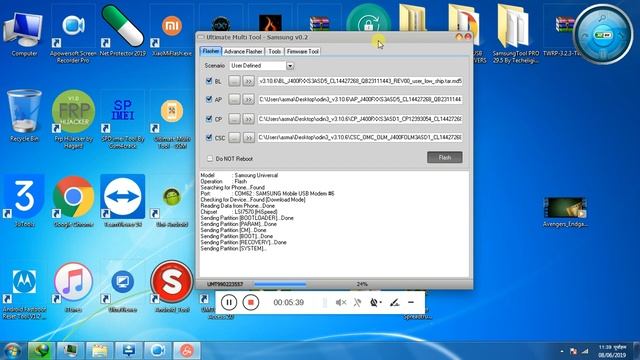Image resolution: width=640 pixels, height=360 pixels.
Task: Click the >> button in CP row
Action: pyautogui.click(x=248, y=119)
